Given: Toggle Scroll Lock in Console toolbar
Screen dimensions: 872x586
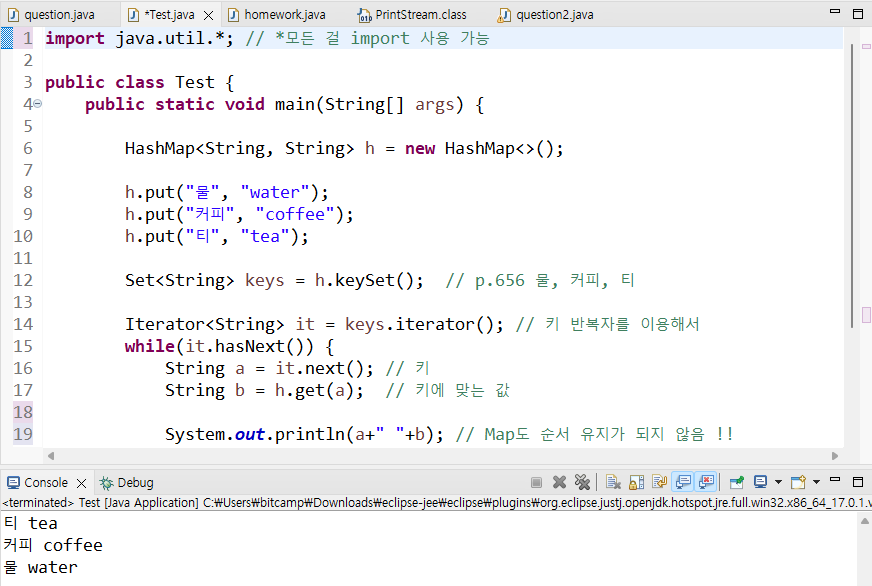Looking at the screenshot, I should [x=636, y=482].
